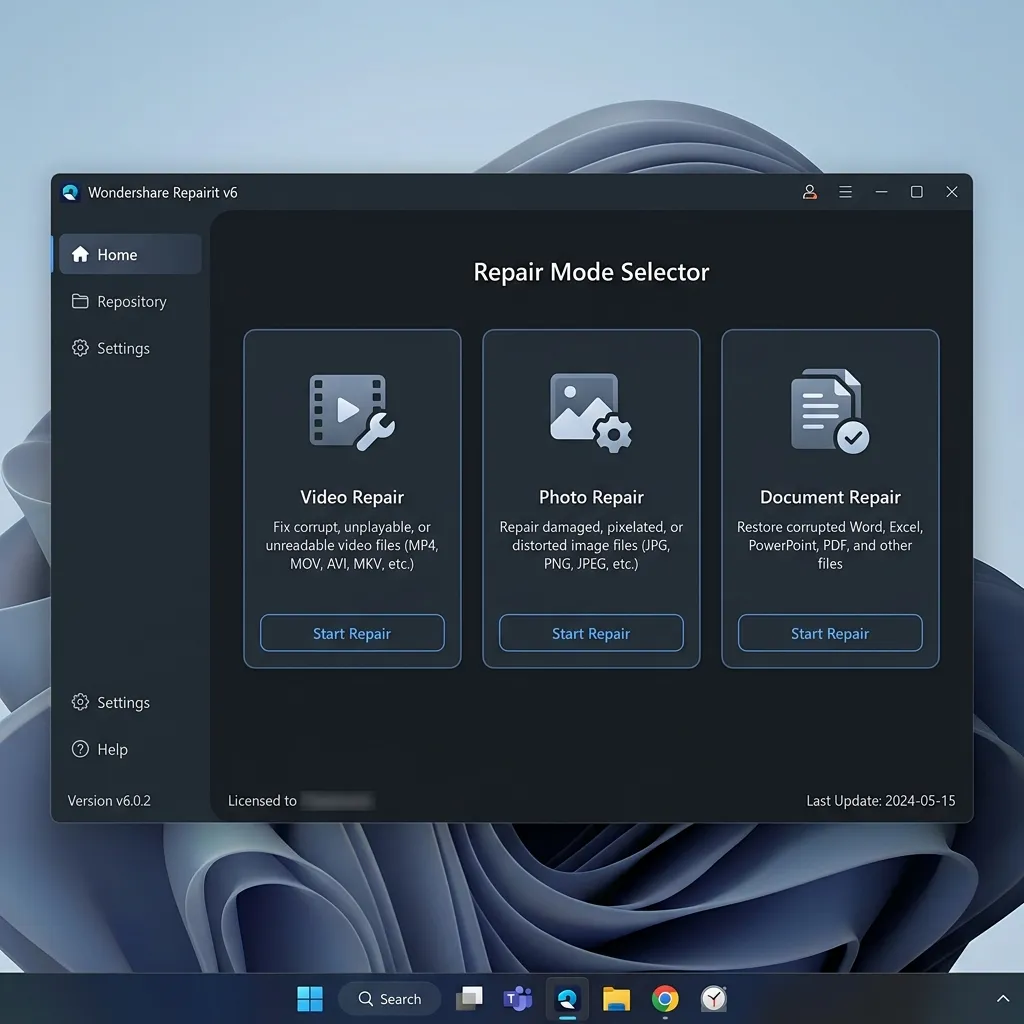Start Repair under Video Repair
This screenshot has width=1024, height=1024.
352,633
